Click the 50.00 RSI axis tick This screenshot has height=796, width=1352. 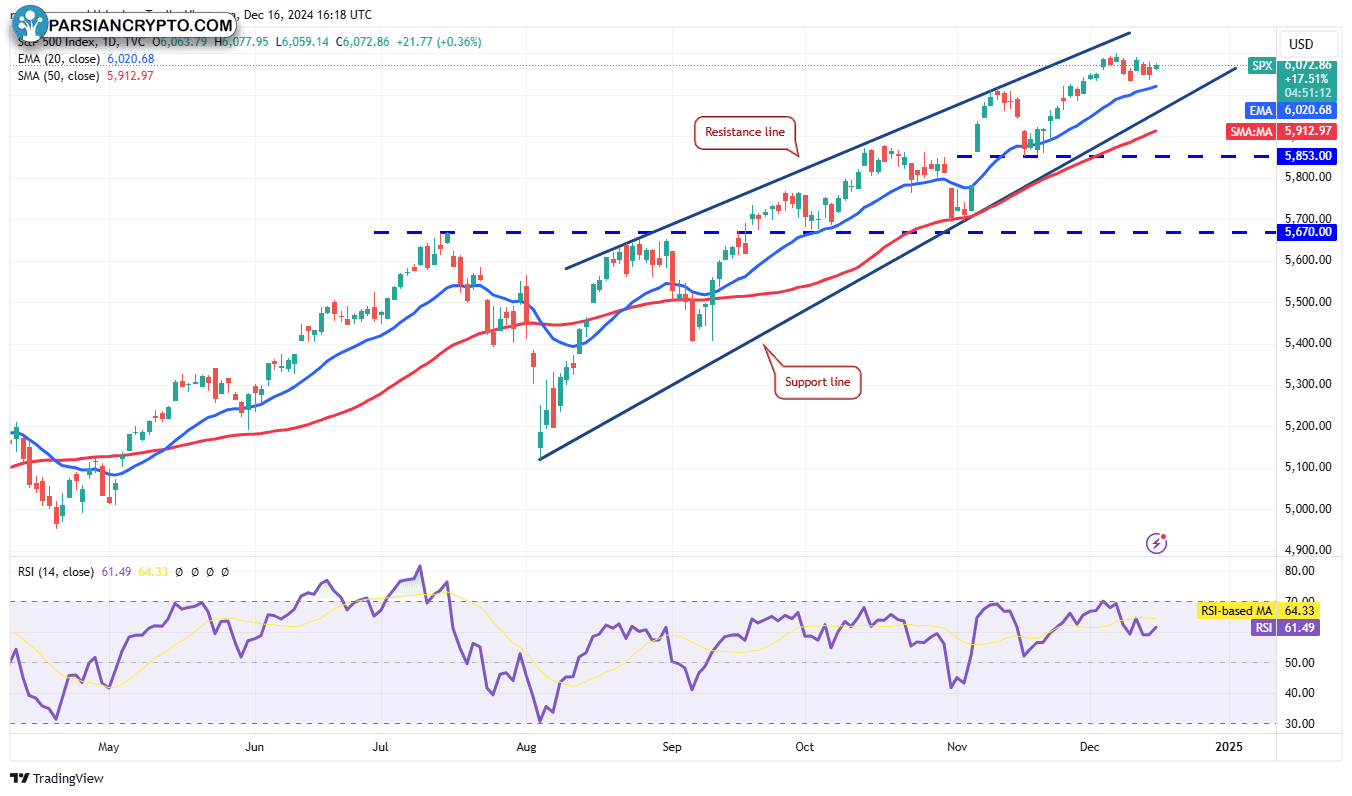tap(1300, 662)
